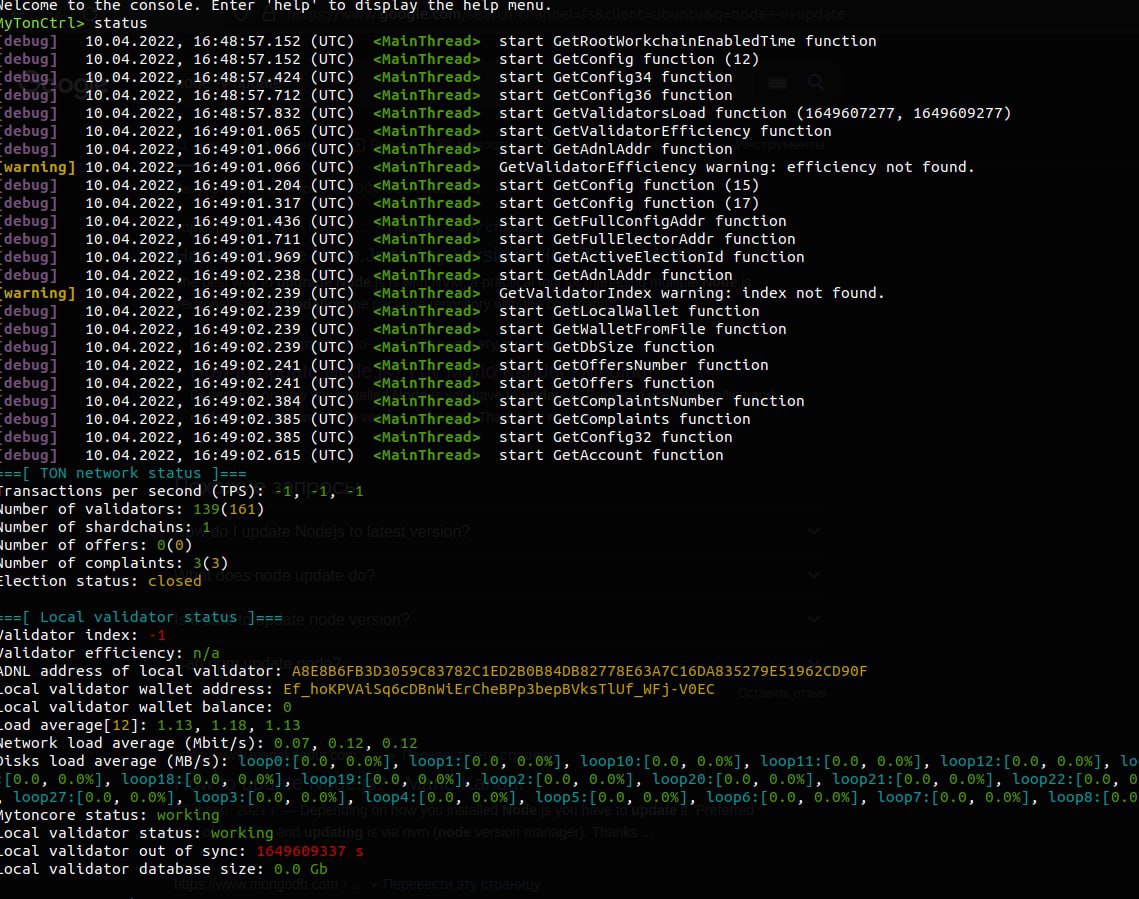
Task: Select the Number of shardchains value
Action: coord(206,527)
